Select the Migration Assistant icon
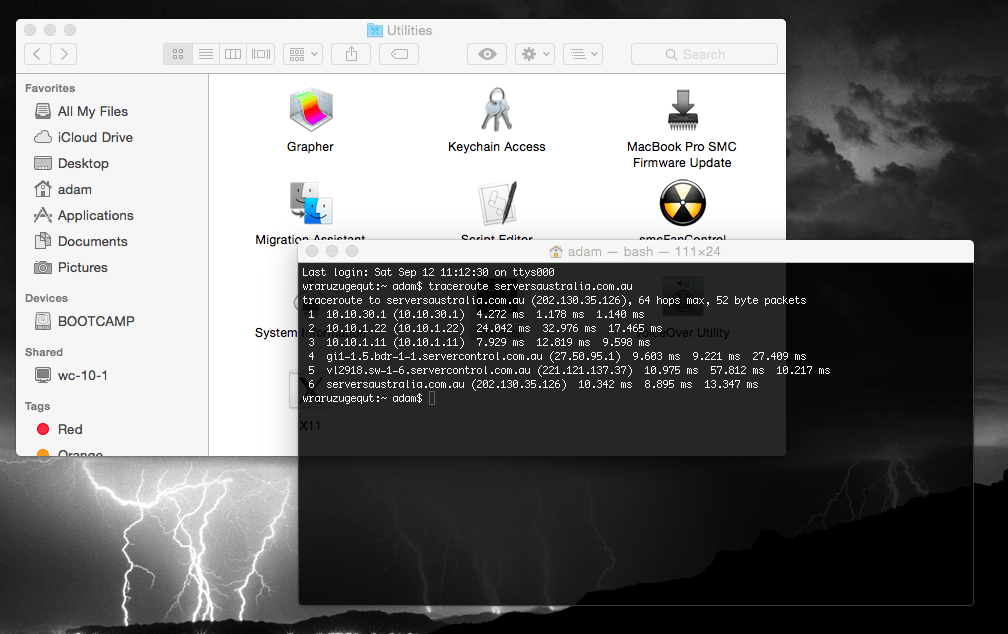Image resolution: width=1008 pixels, height=634 pixels. click(x=310, y=205)
